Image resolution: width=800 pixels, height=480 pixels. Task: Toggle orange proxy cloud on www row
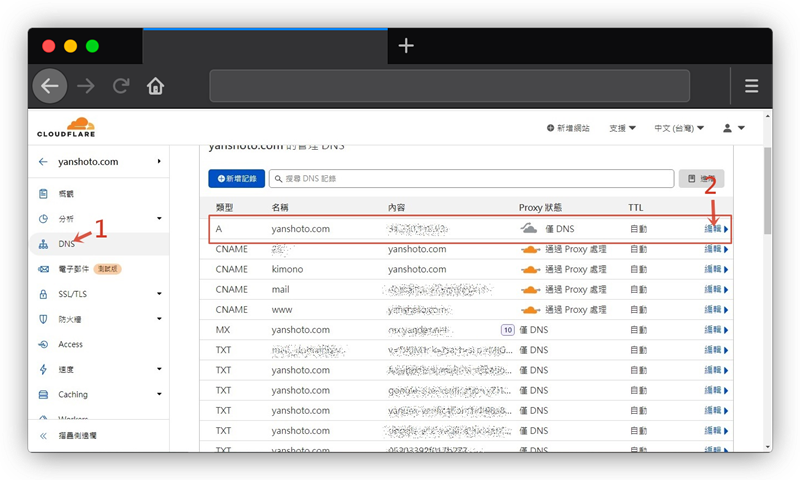[530, 310]
